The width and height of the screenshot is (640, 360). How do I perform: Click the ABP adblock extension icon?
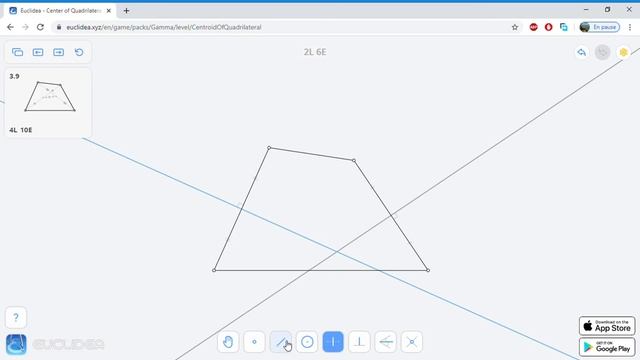533,27
